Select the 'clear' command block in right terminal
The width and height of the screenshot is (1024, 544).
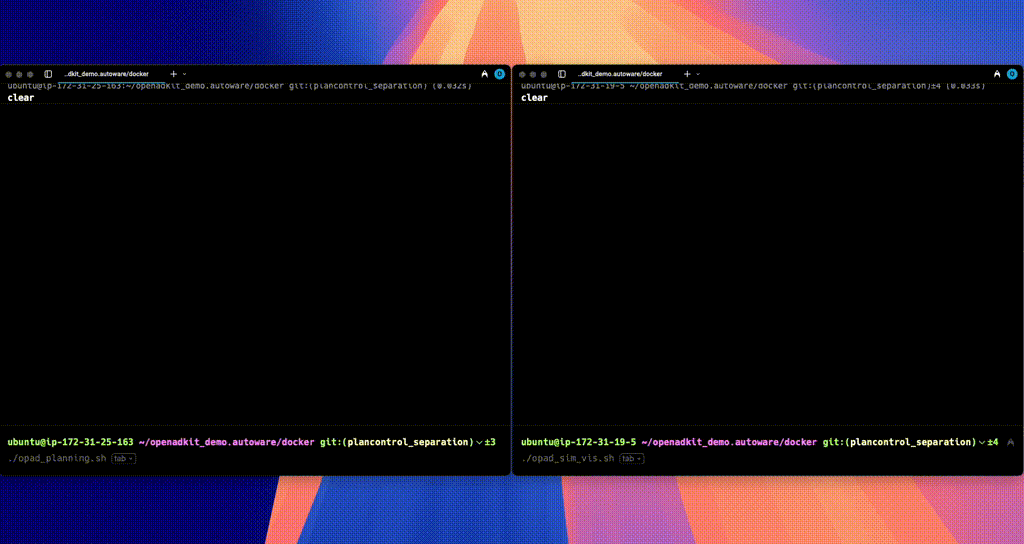(768, 93)
